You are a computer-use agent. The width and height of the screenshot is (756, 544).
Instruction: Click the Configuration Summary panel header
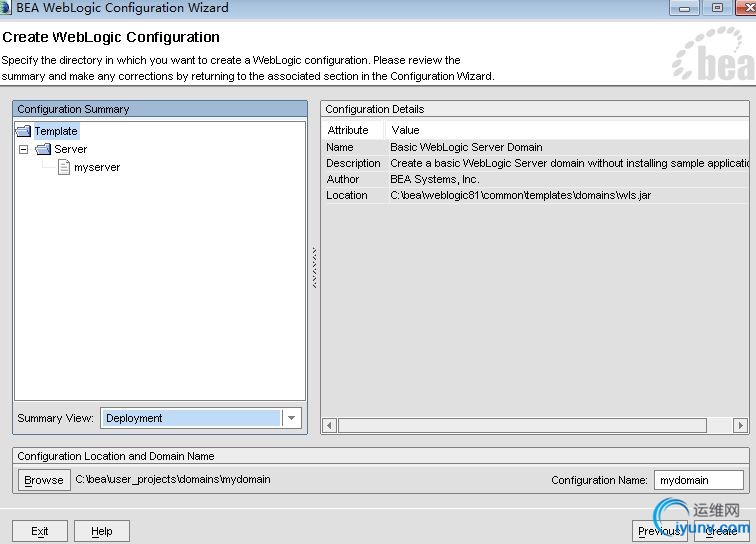coord(160,109)
